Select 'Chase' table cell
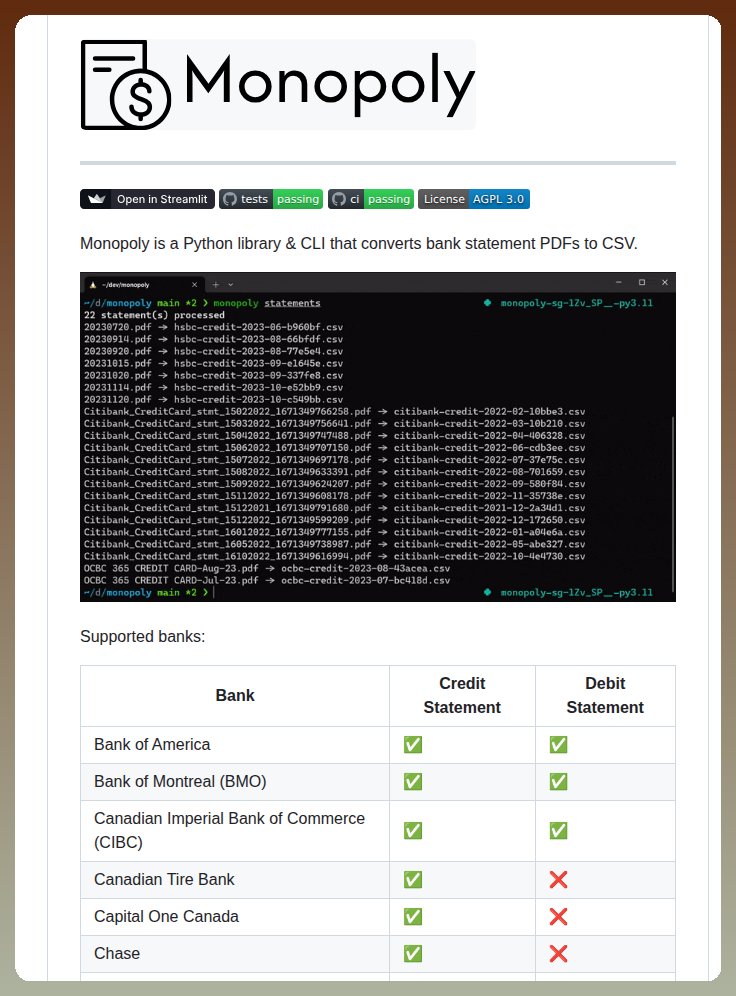The width and height of the screenshot is (736, 996). [235, 953]
